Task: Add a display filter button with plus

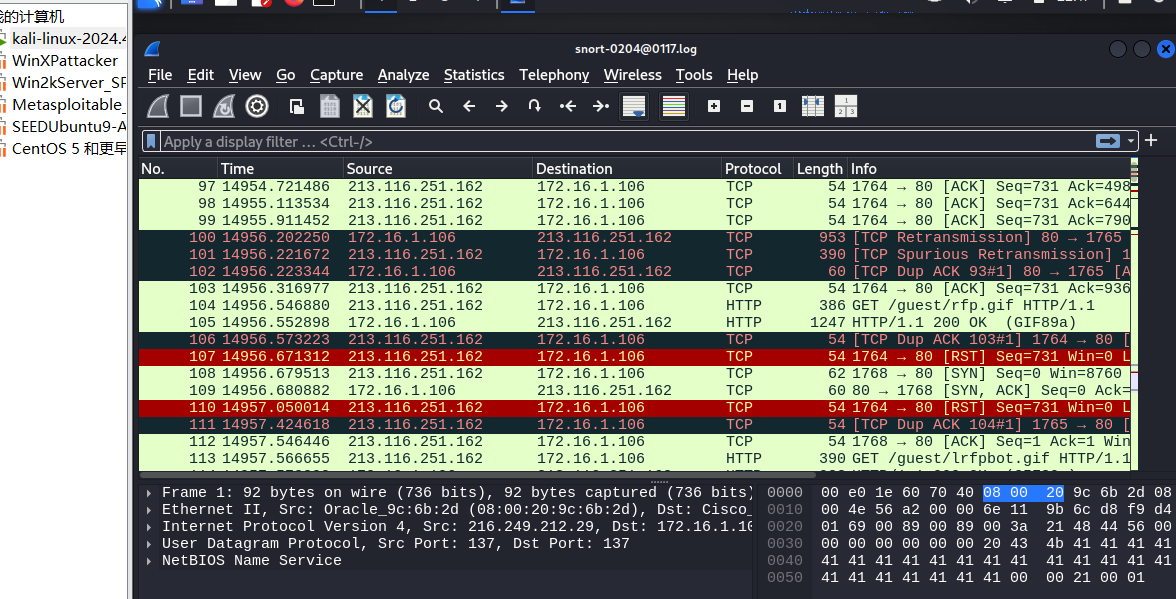Action: 1151,140
